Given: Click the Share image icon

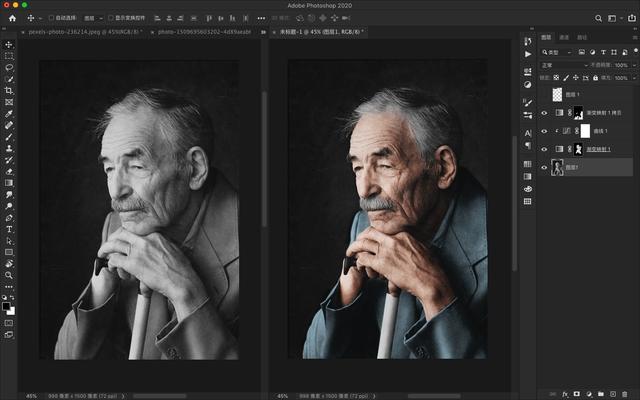Looking at the screenshot, I should [632, 18].
